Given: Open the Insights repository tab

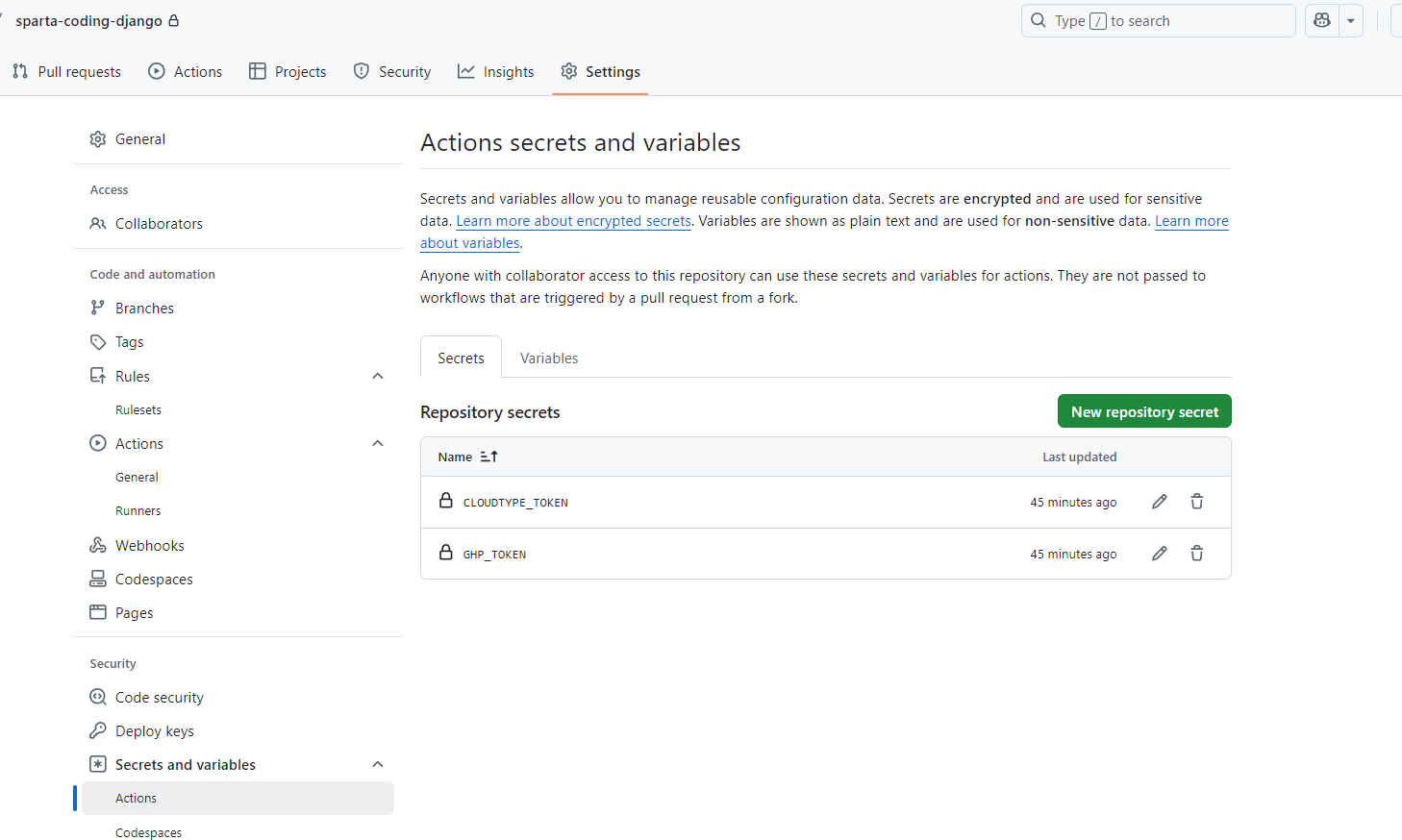Looking at the screenshot, I should click(496, 71).
